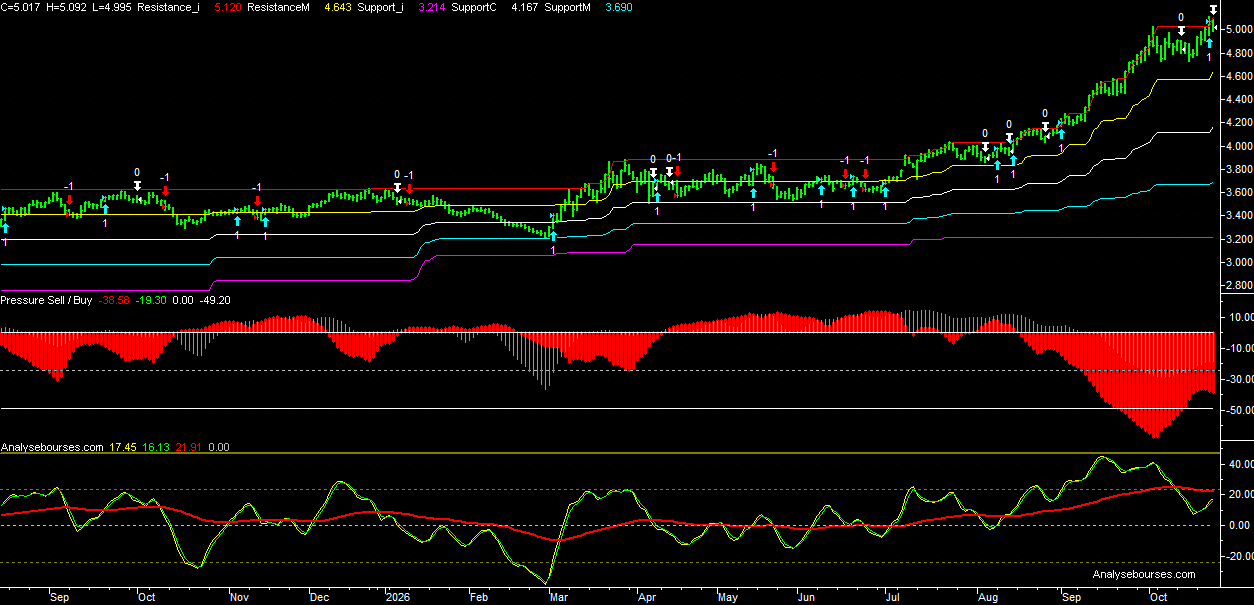Click the 4.200 price axis label
Image resolution: width=1254 pixels, height=605 pixels.
(x=1238, y=122)
